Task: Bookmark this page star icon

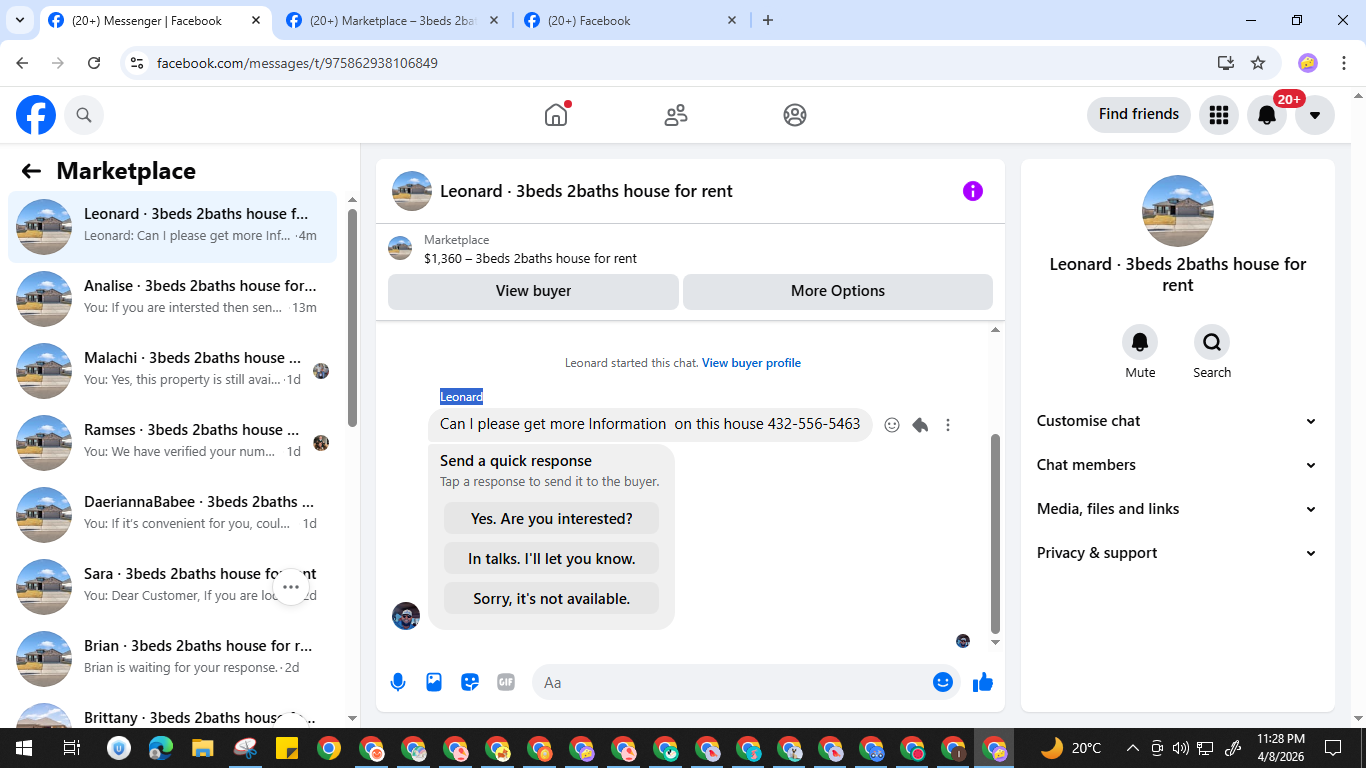Action: [x=1258, y=63]
